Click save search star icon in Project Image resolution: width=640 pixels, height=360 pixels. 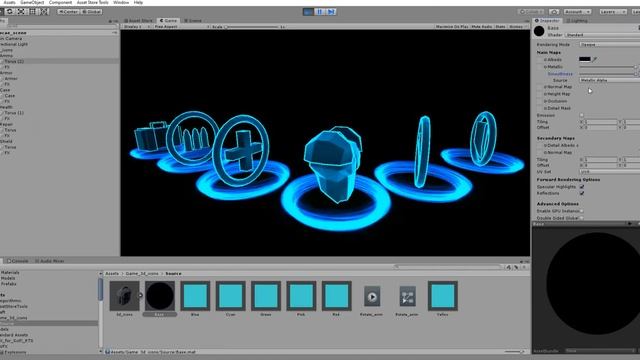(x=524, y=267)
